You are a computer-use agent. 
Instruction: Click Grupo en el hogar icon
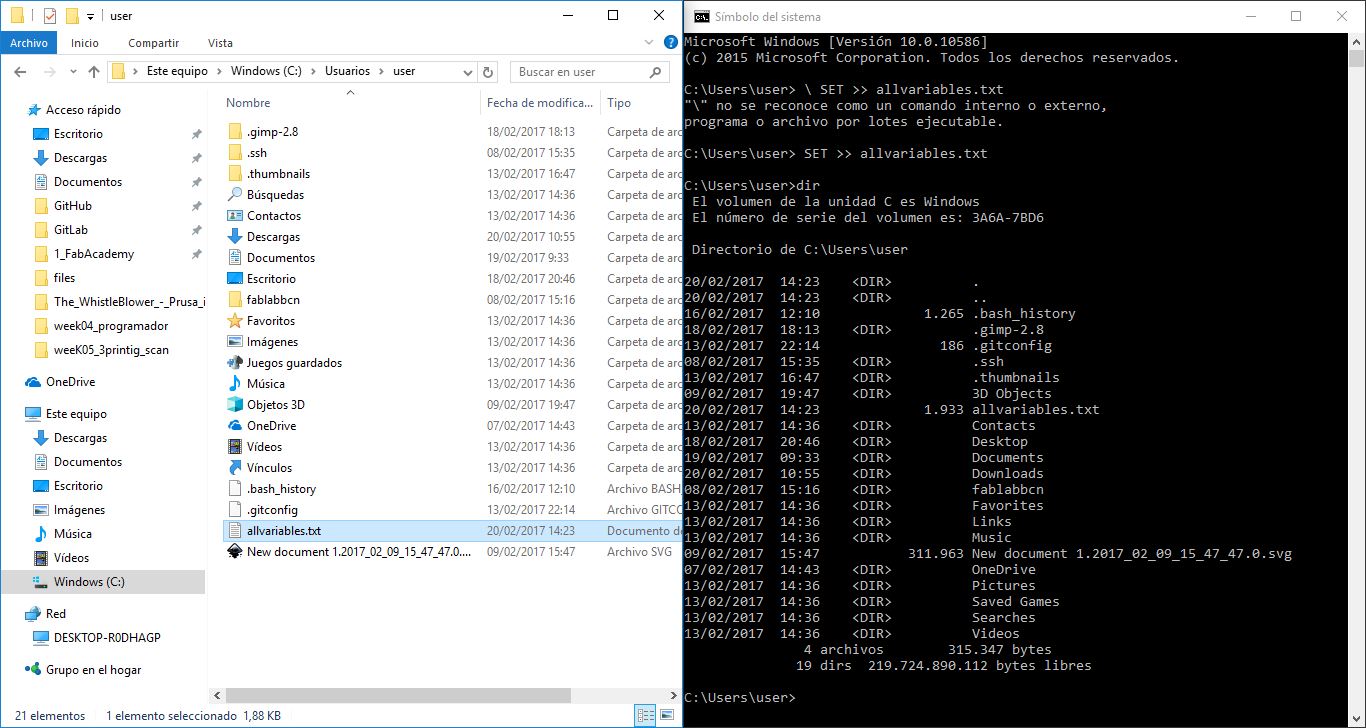coord(33,670)
